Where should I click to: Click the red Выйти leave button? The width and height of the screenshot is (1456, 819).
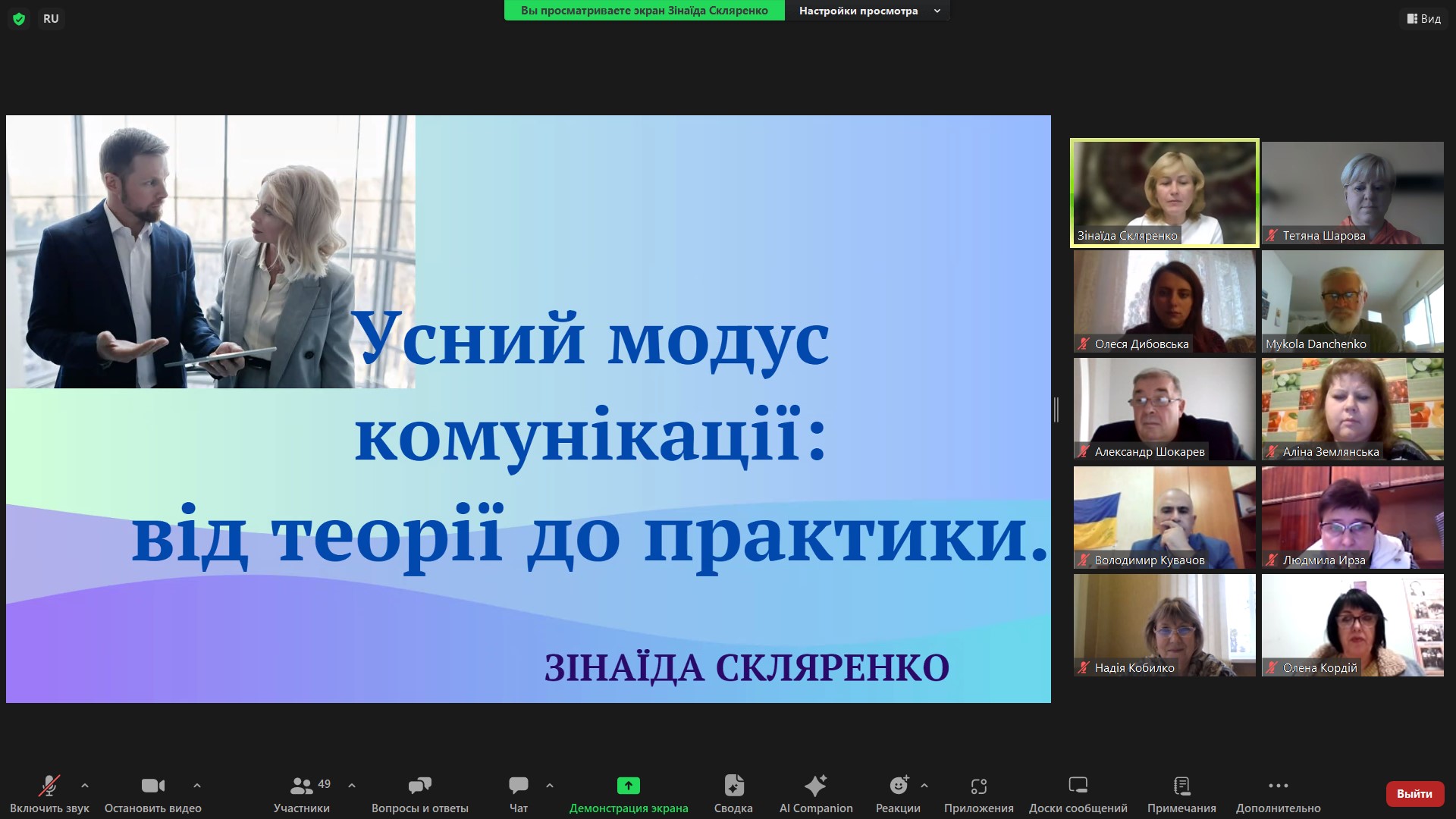[1414, 793]
